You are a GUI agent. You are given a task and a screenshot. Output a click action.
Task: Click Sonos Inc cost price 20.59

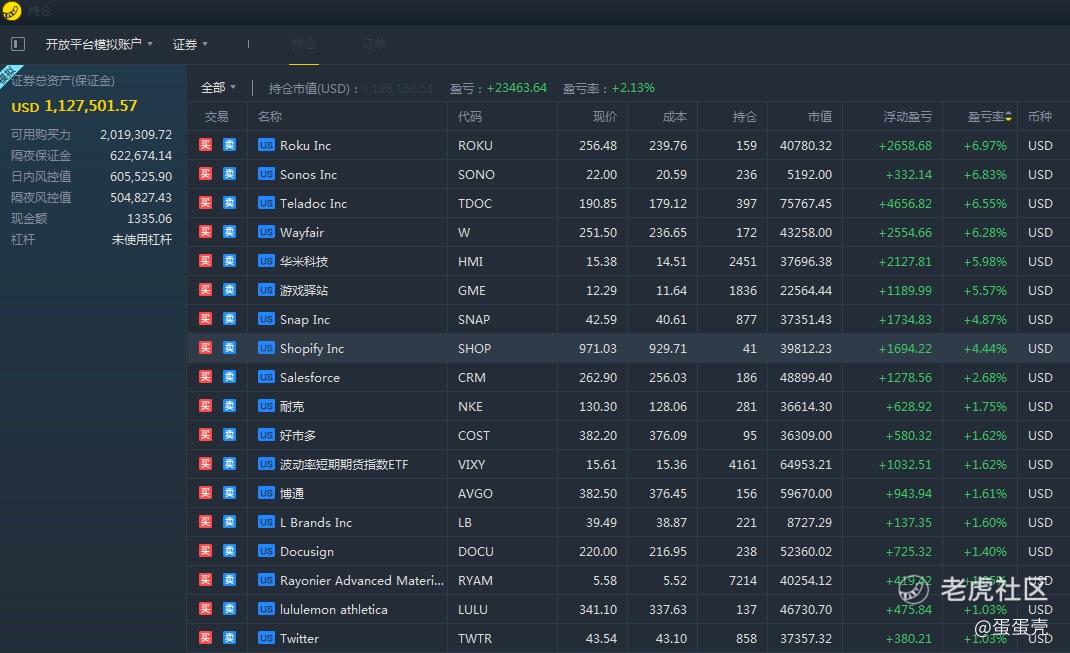pos(671,175)
